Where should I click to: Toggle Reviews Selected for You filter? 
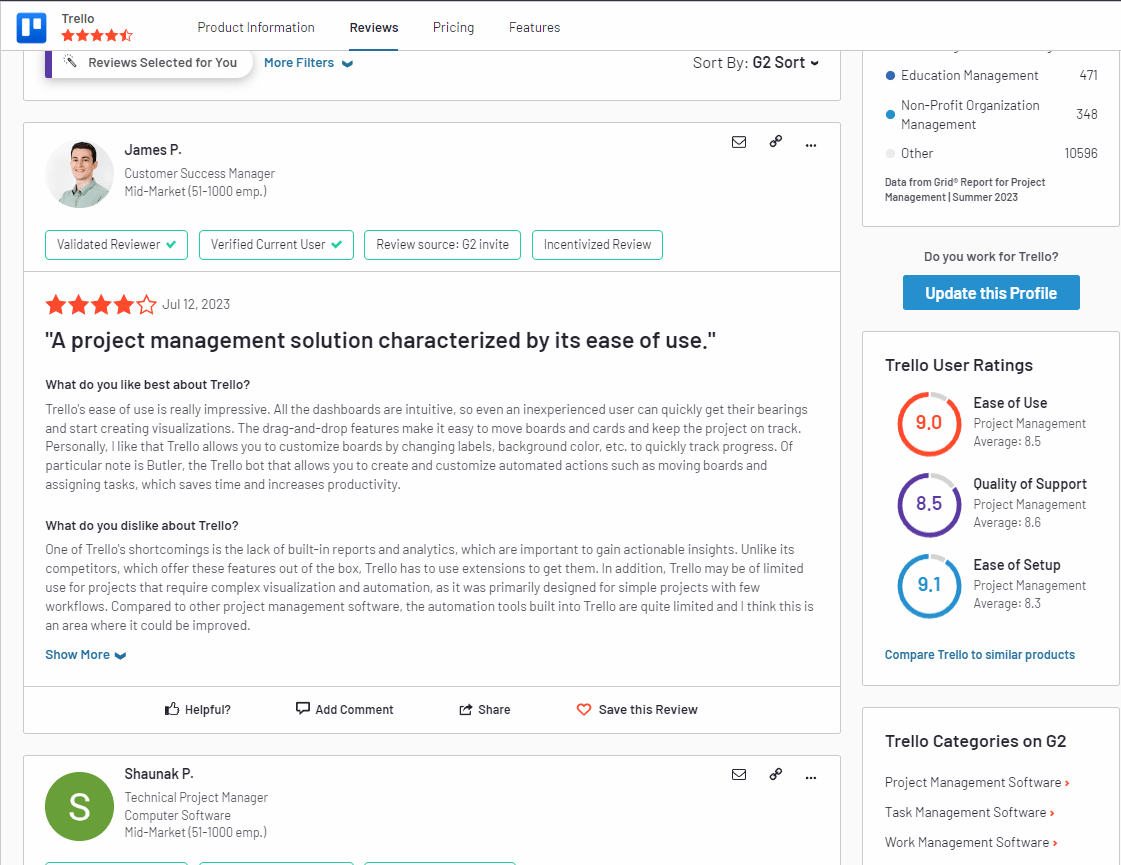pos(149,62)
